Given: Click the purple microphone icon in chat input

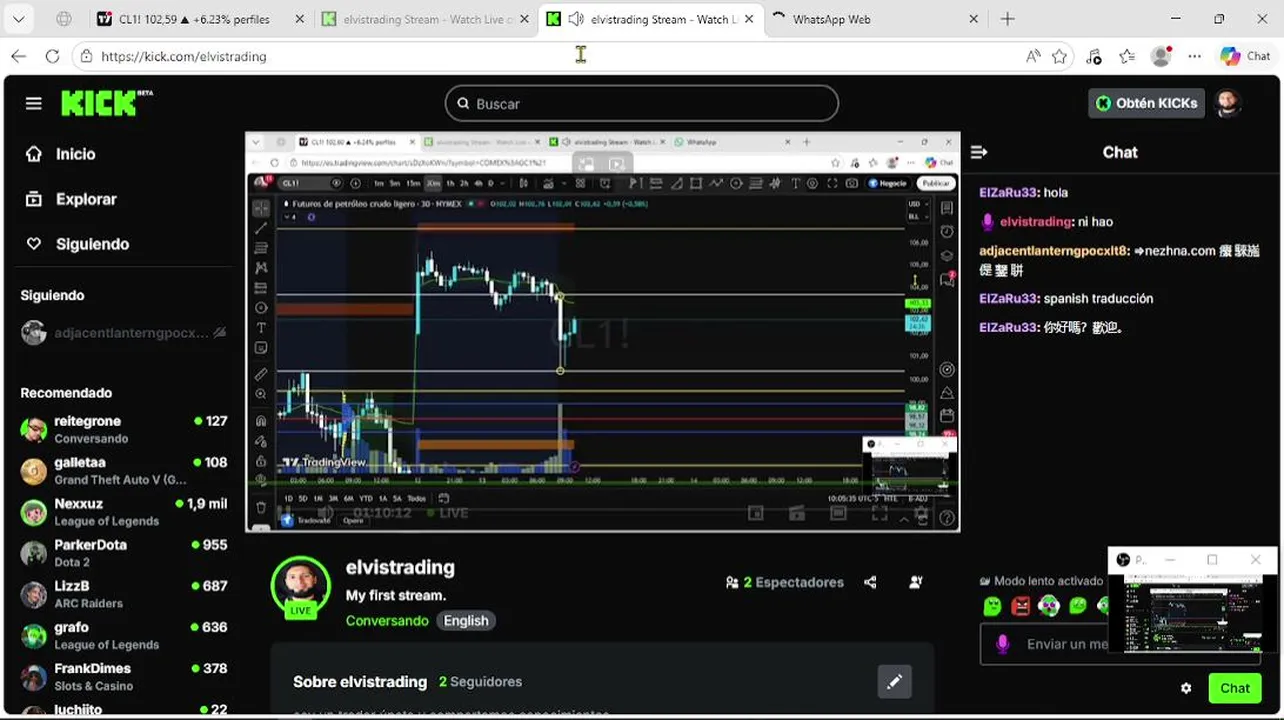Looking at the screenshot, I should tap(1003, 644).
